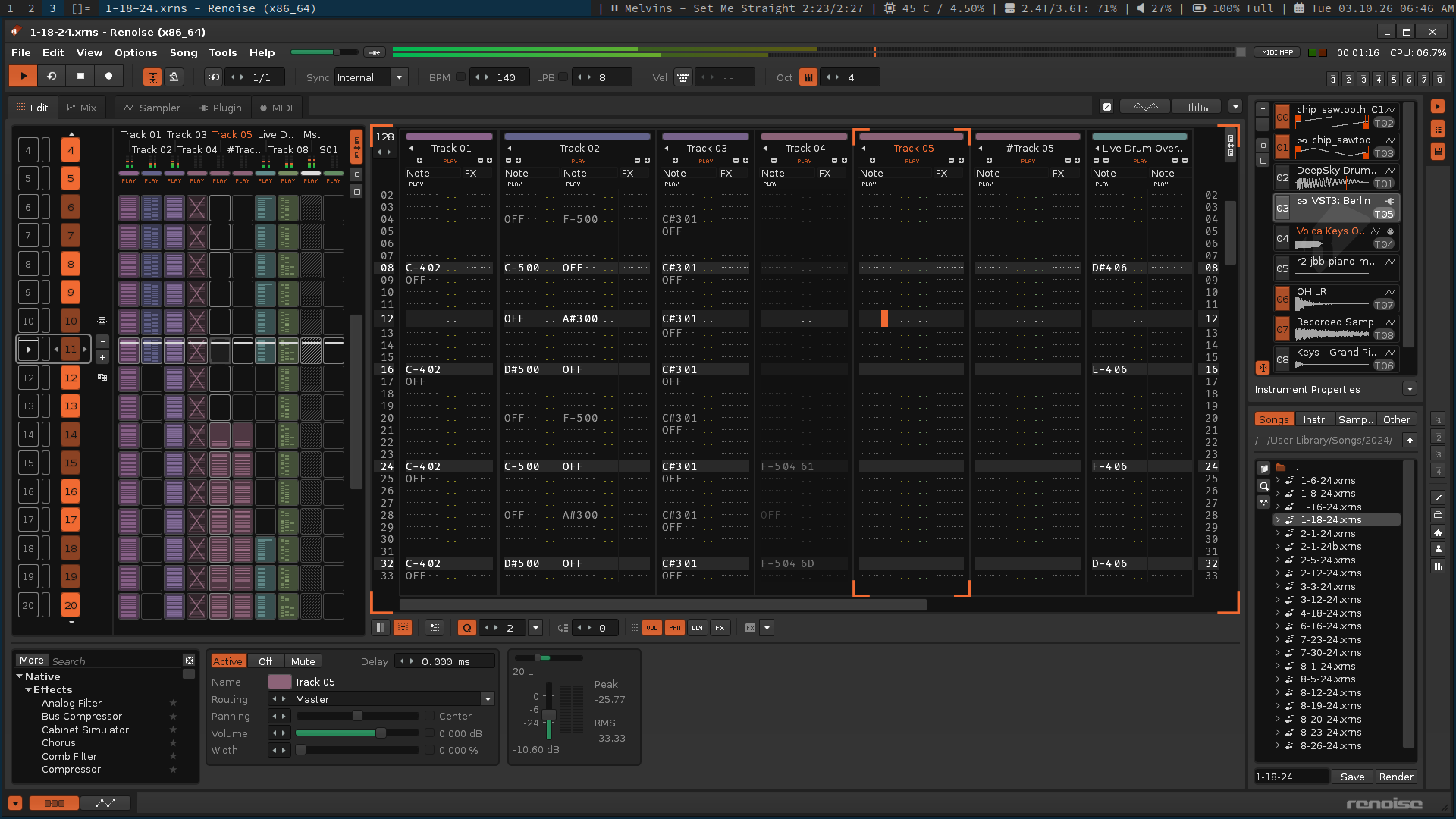Open the Sync Internal dropdown
Screen dimensions: 1456x819
point(399,77)
